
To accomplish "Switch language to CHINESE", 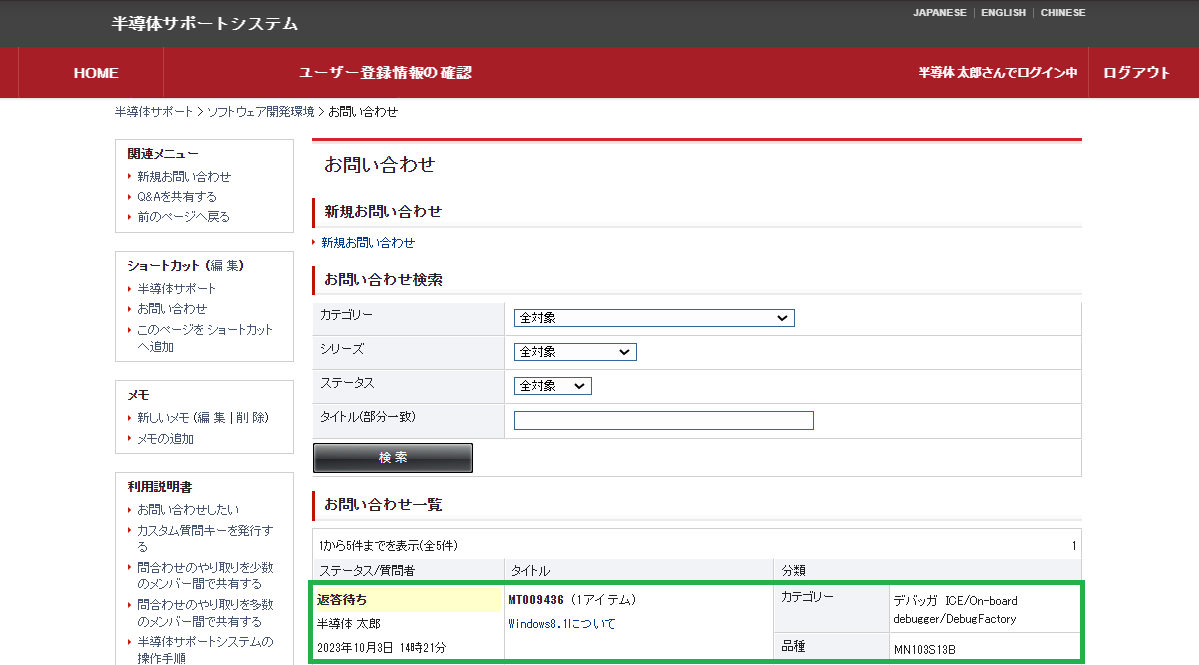I will pos(1063,13).
